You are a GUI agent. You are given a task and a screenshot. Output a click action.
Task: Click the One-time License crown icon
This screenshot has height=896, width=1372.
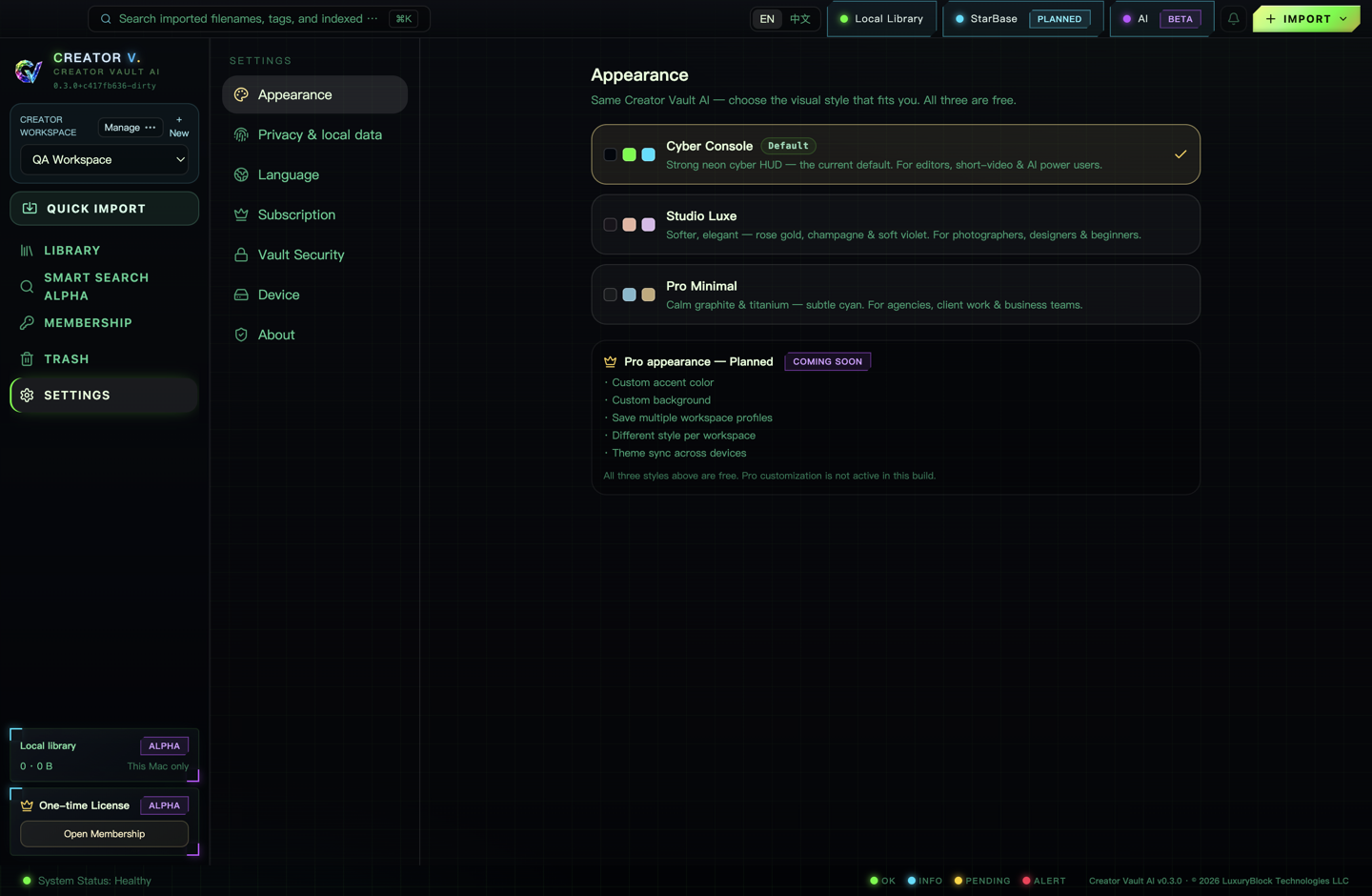[27, 805]
